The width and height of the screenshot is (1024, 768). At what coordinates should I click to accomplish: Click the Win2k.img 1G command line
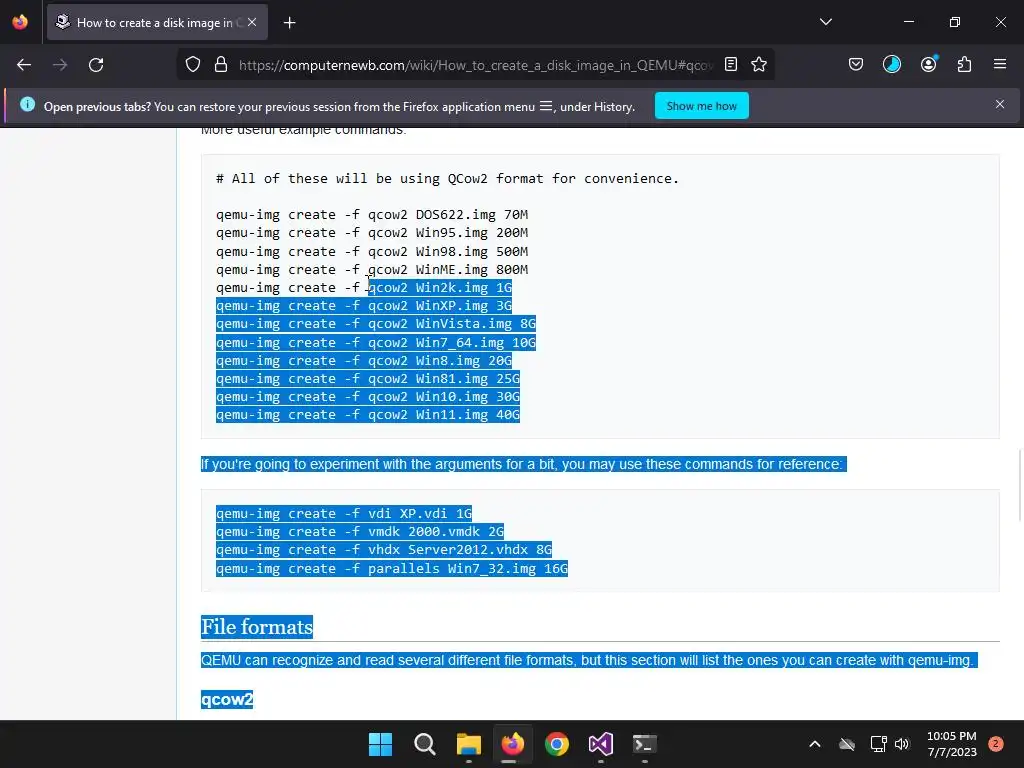364,287
